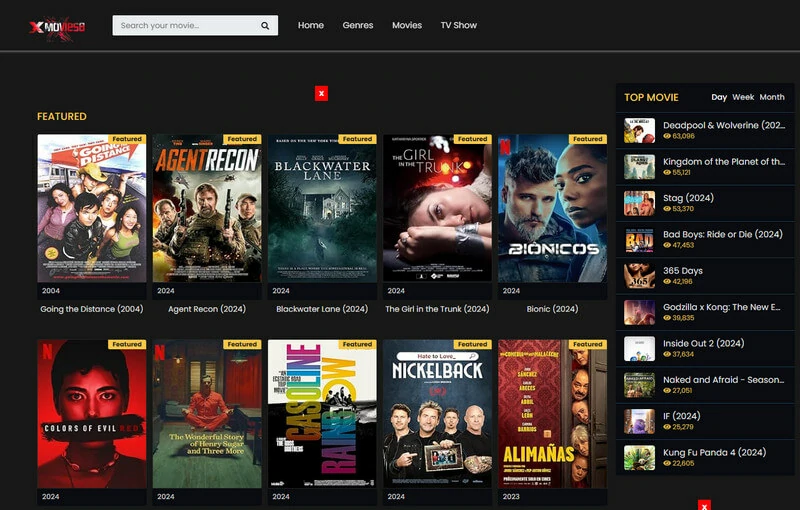Viewport: 800px width, 510px height.
Task: Click the Inside Out 2 small thumbnail
Action: coord(639,348)
